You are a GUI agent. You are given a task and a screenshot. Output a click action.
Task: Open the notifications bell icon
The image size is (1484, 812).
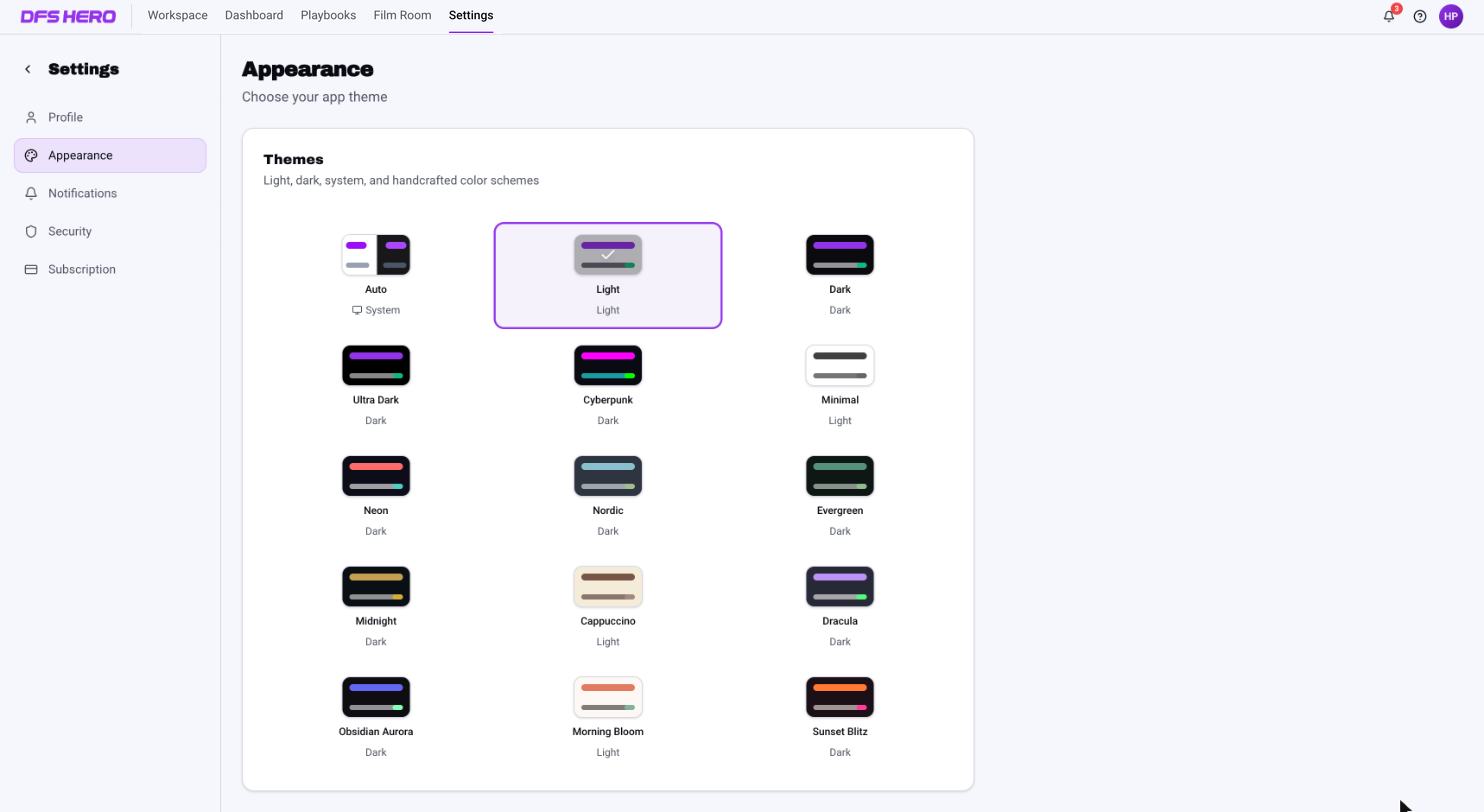(x=1389, y=16)
